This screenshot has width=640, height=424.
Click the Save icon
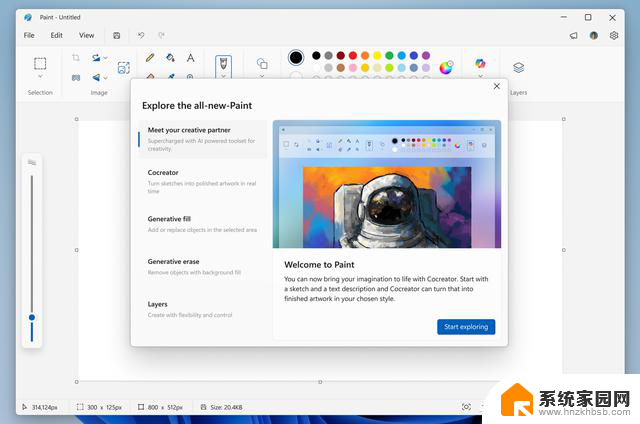[x=116, y=36]
